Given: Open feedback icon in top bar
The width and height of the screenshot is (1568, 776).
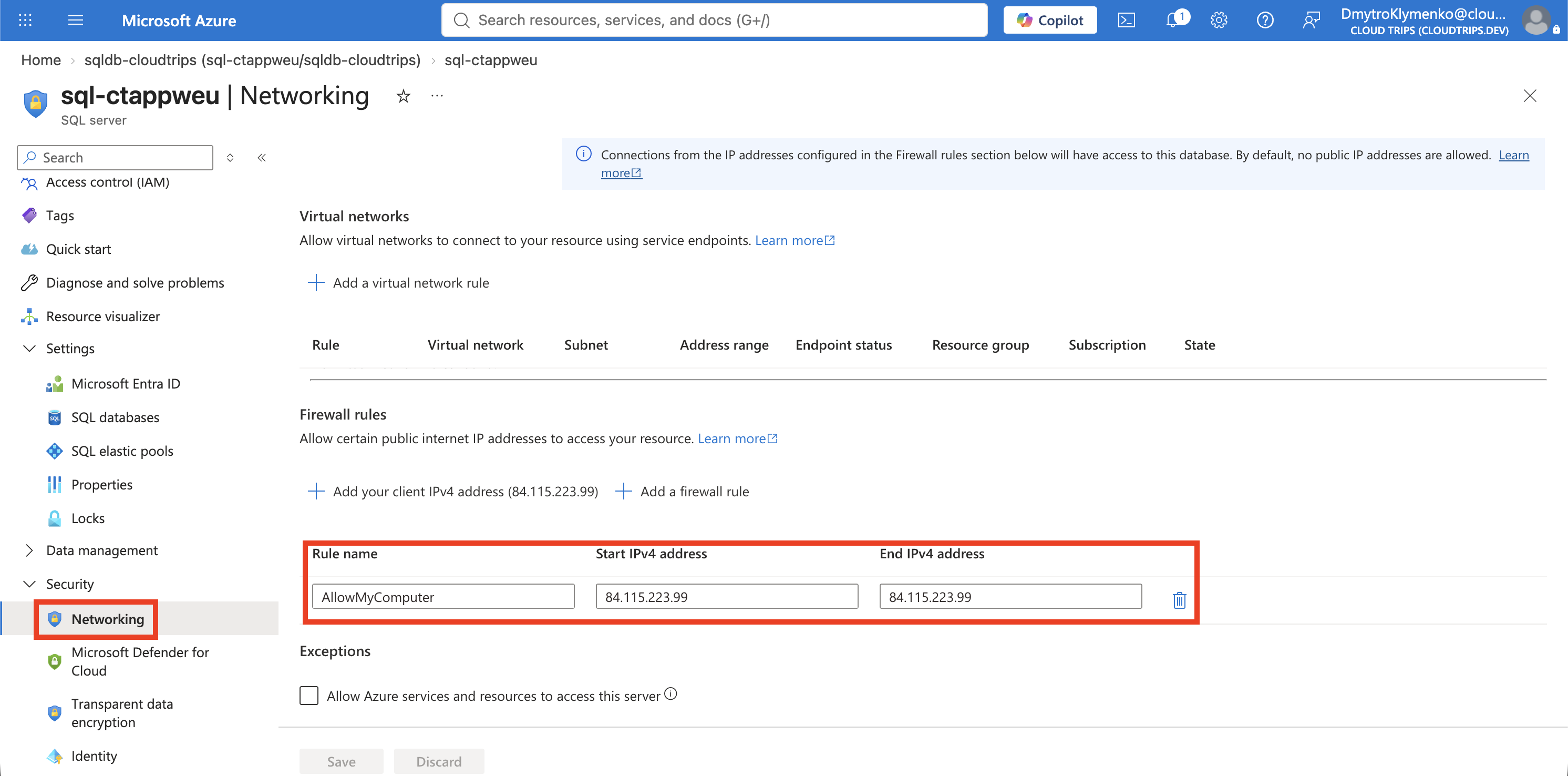Looking at the screenshot, I should [1311, 20].
